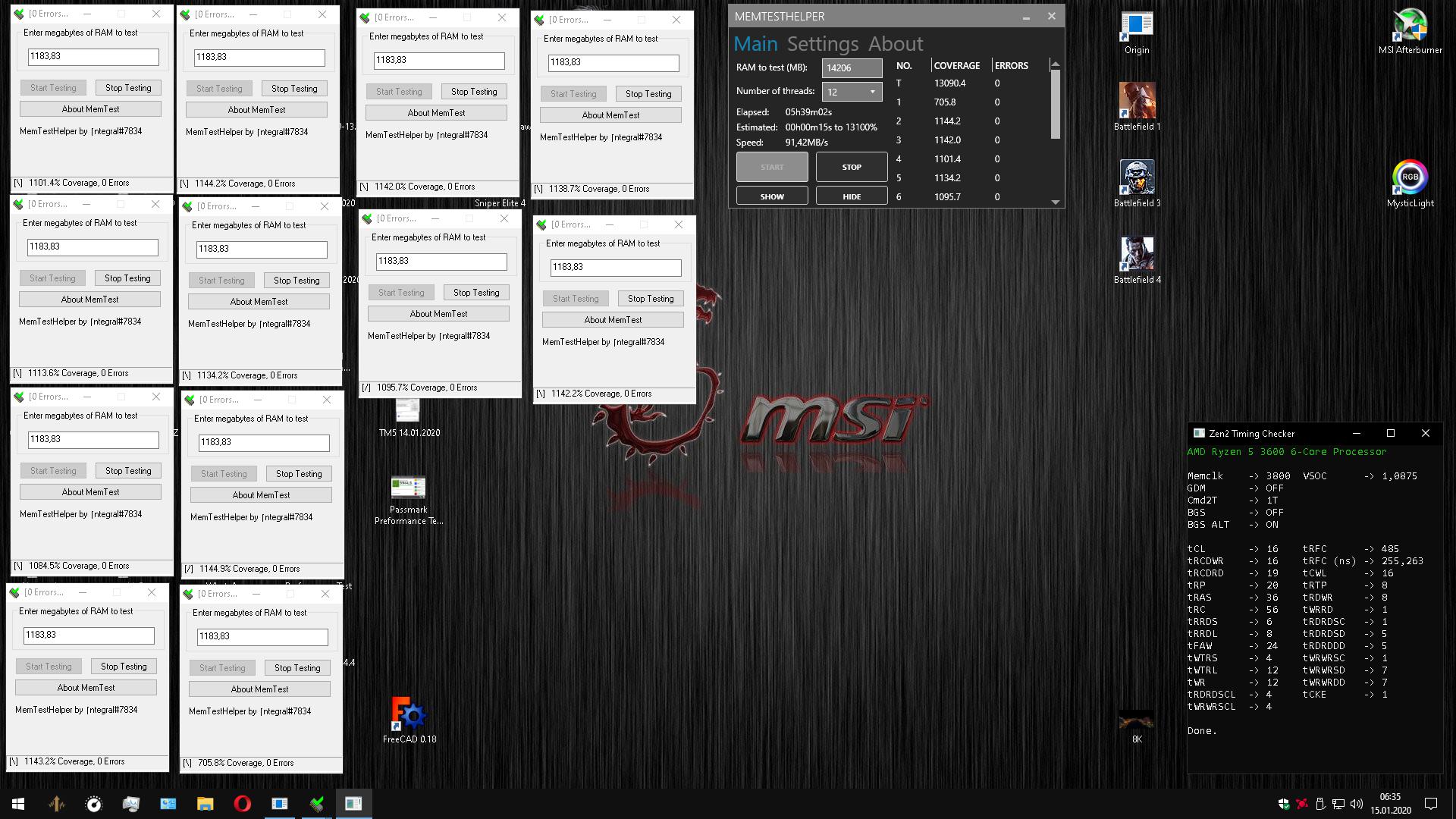Switch to the About tab in MemTestHelper
Screen dimensions: 1456x819
[896, 43]
